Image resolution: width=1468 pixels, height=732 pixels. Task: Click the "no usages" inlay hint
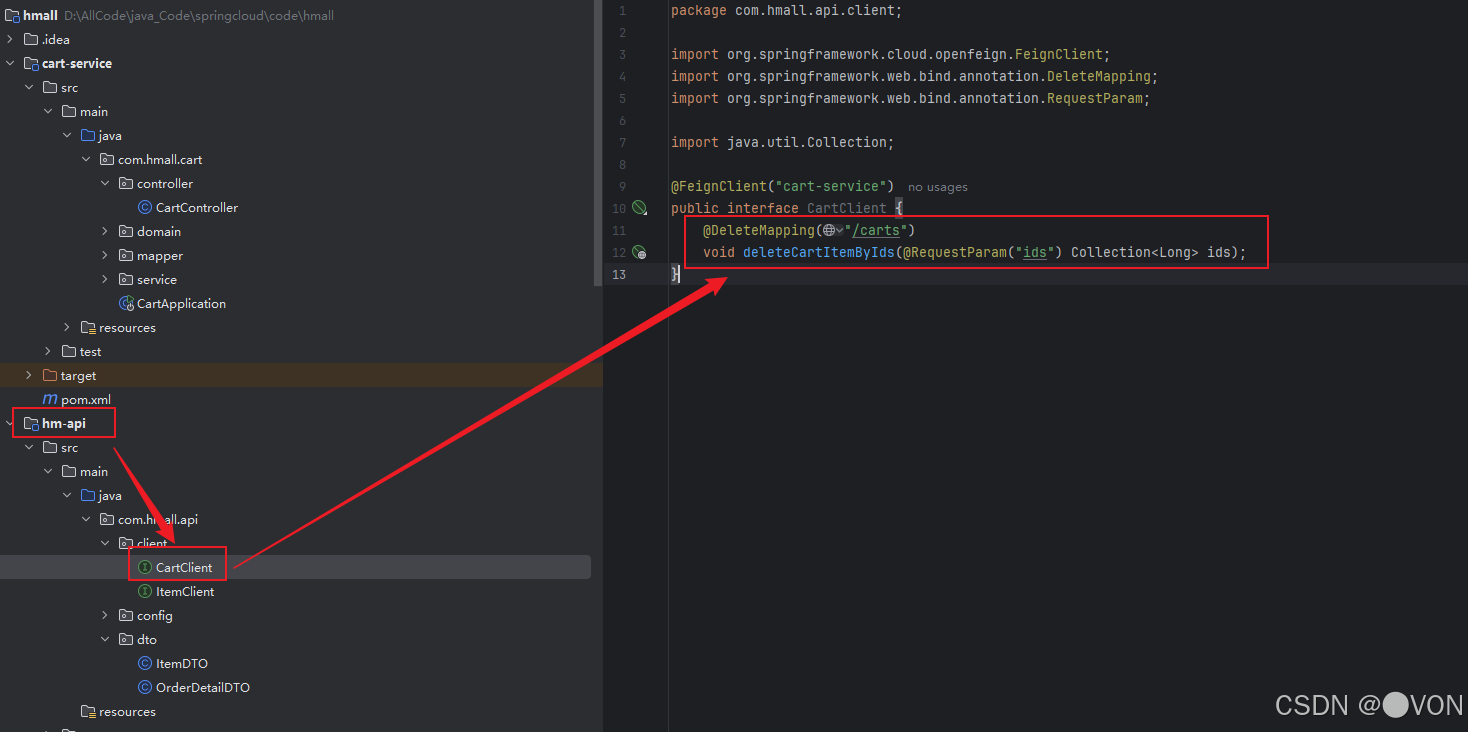(938, 187)
